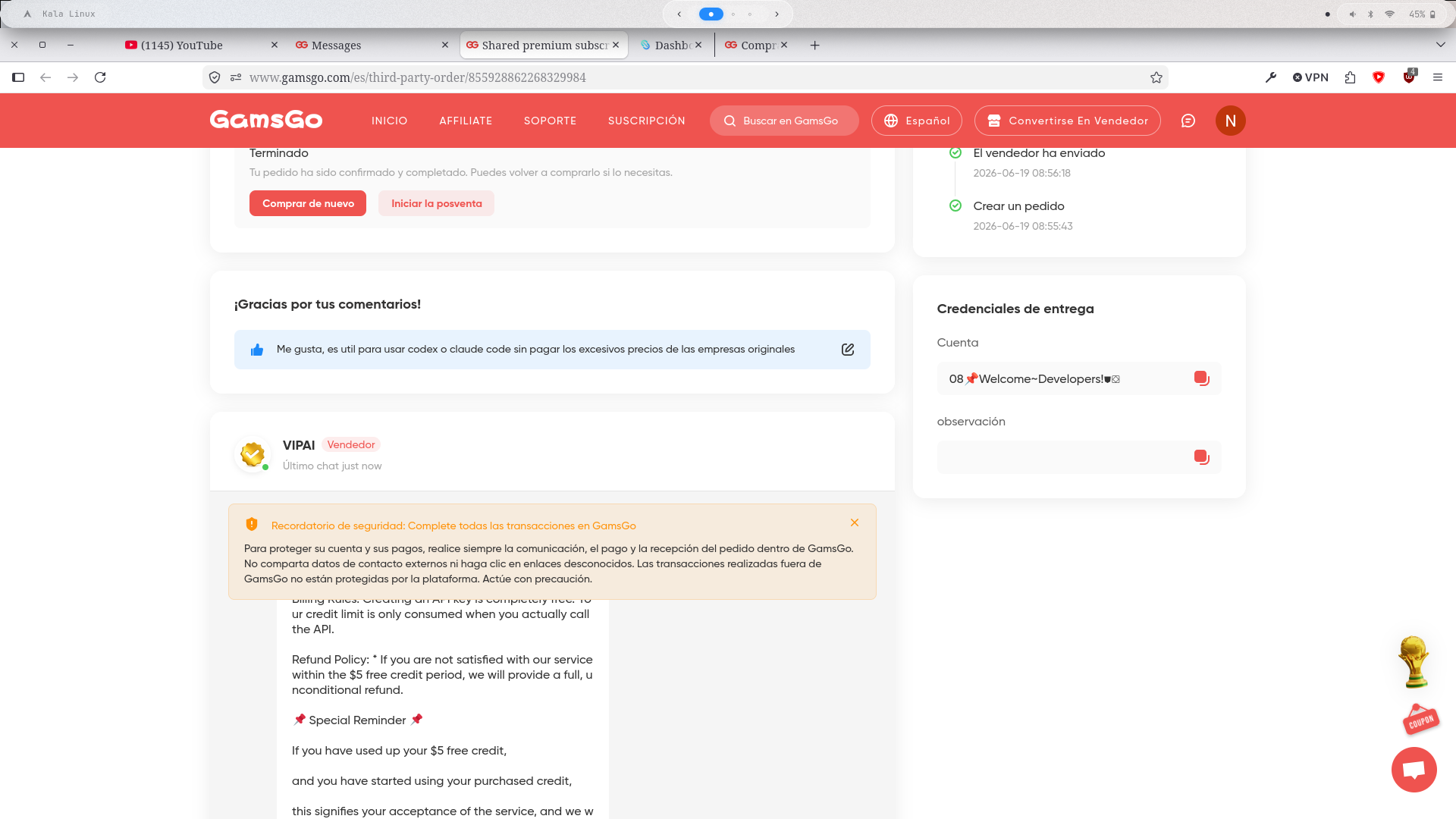Click the Comprar de nuevo button
This screenshot has height=819, width=1456.
[308, 203]
